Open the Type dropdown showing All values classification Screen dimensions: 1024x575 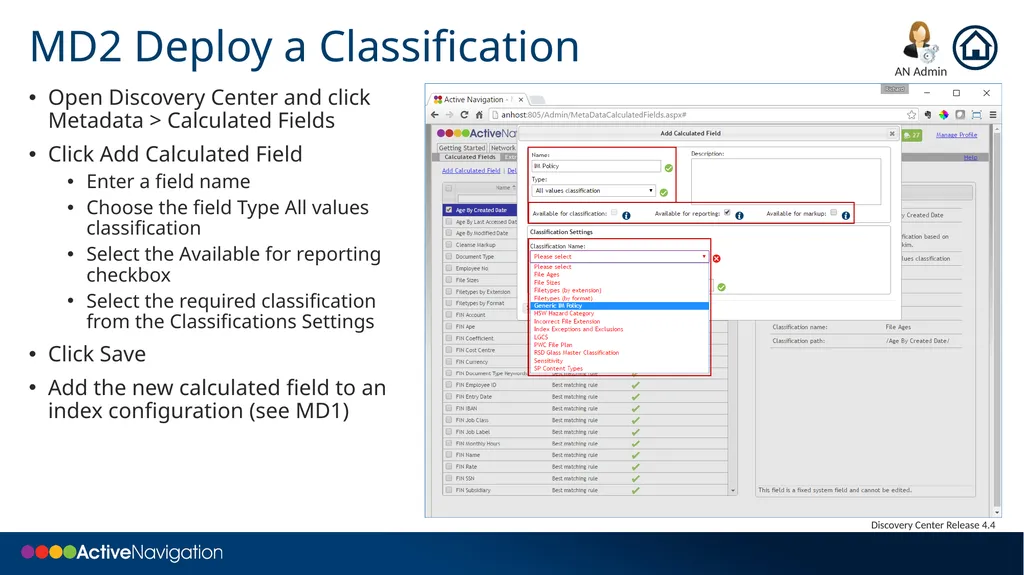coord(594,191)
